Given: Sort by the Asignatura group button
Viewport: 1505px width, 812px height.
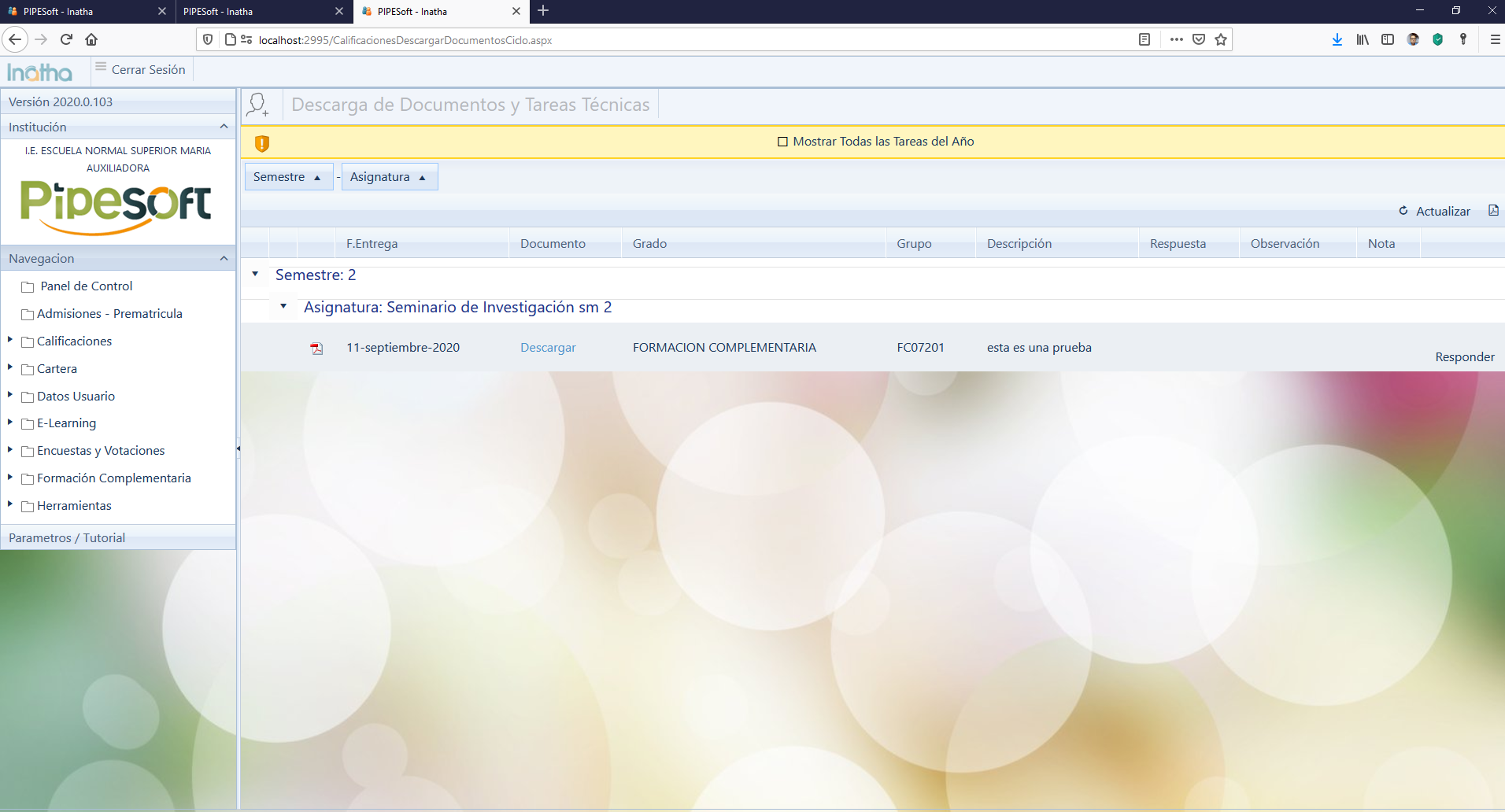Looking at the screenshot, I should click(389, 177).
